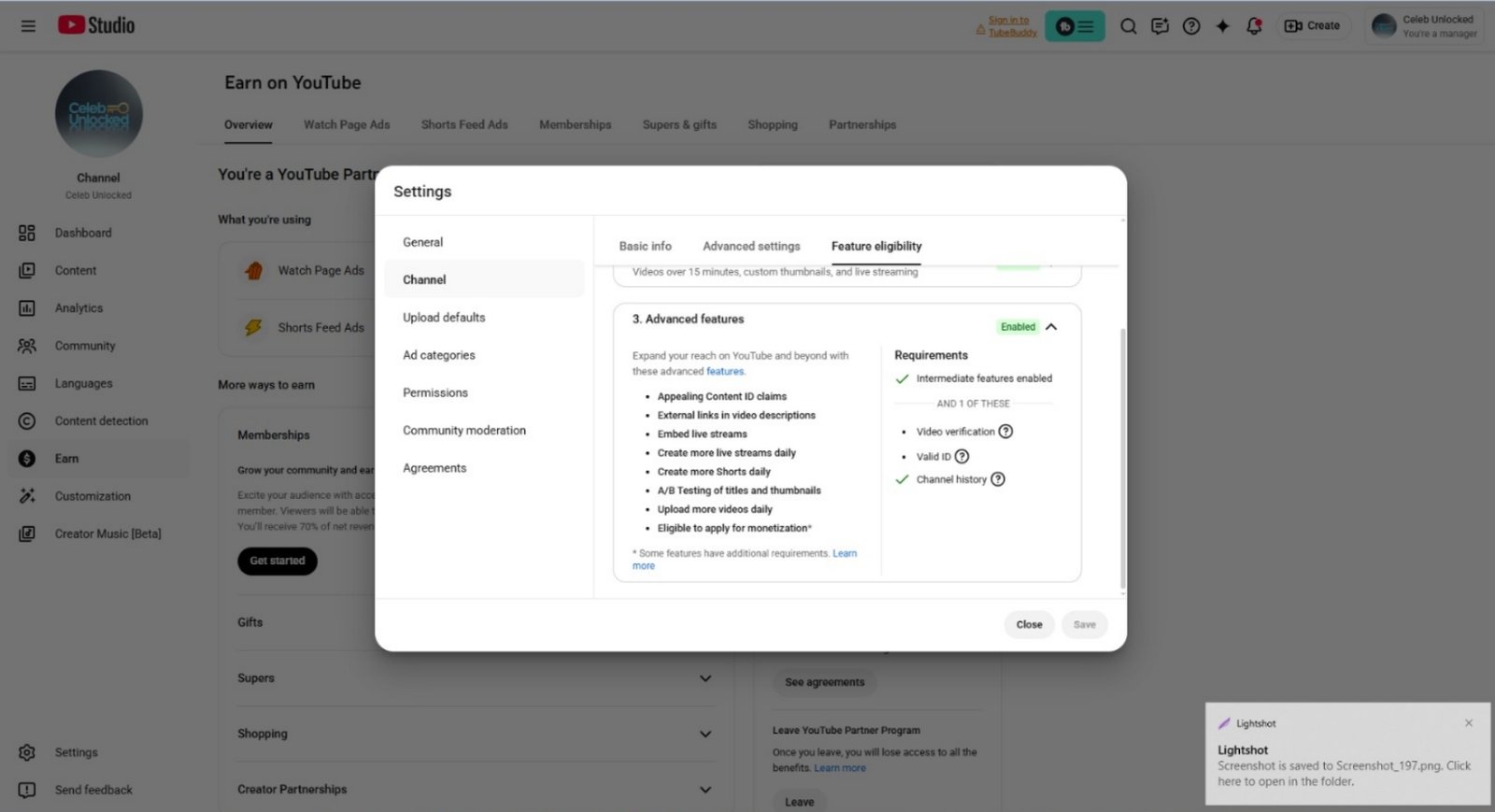The image size is (1495, 812).
Task: Expand the Creator Partnerships section
Action: [x=705, y=790]
